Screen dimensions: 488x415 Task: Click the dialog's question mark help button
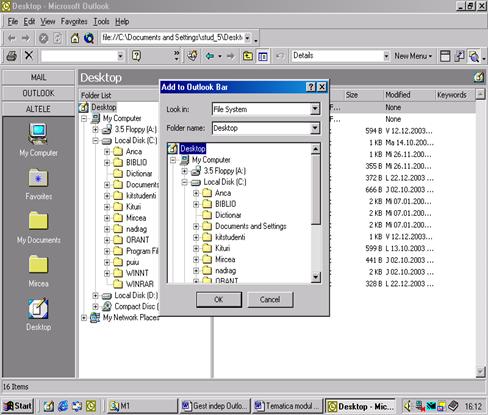click(x=311, y=87)
